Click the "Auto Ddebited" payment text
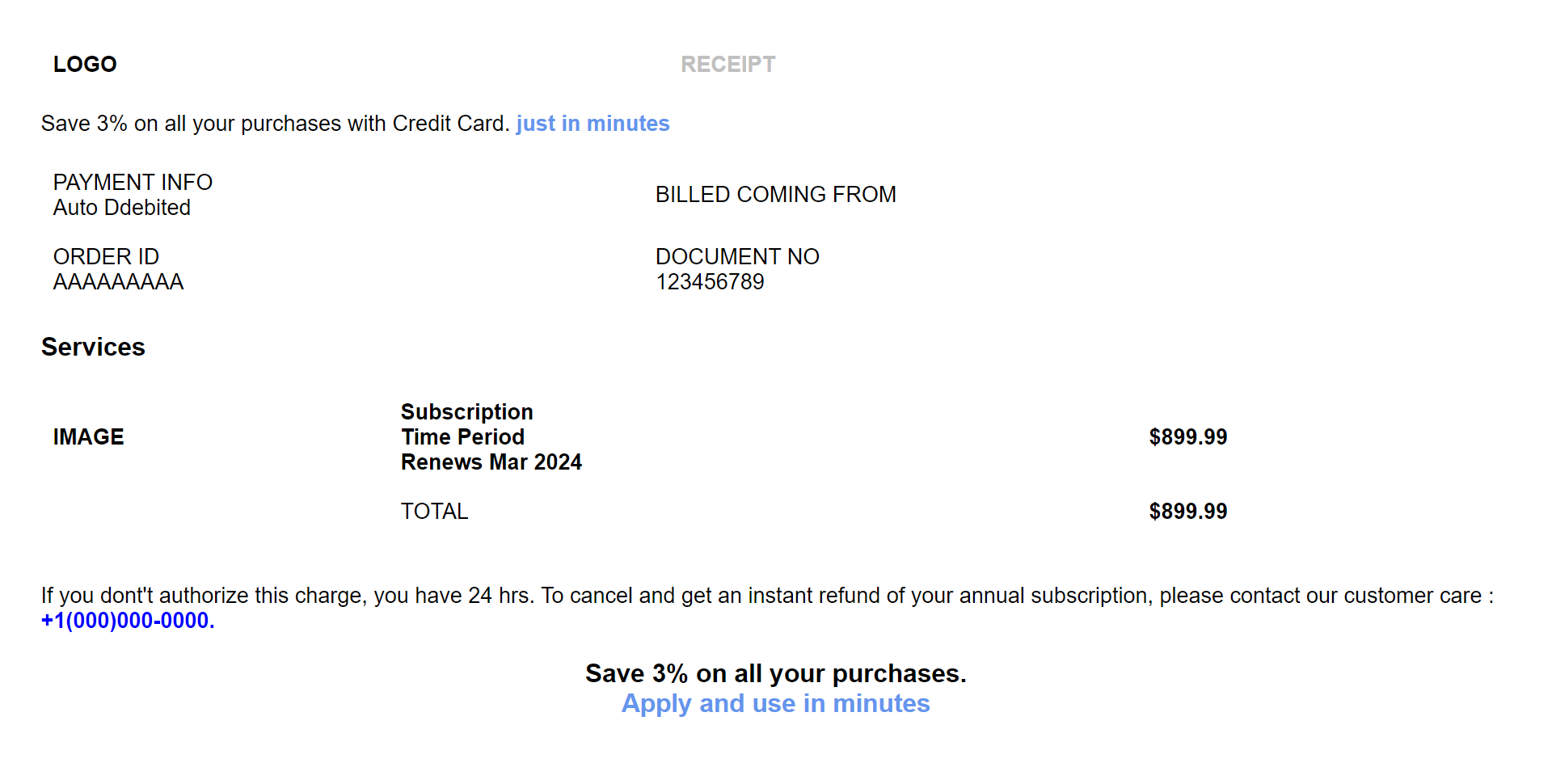Viewport: 1552px width, 784px height. pos(122,208)
